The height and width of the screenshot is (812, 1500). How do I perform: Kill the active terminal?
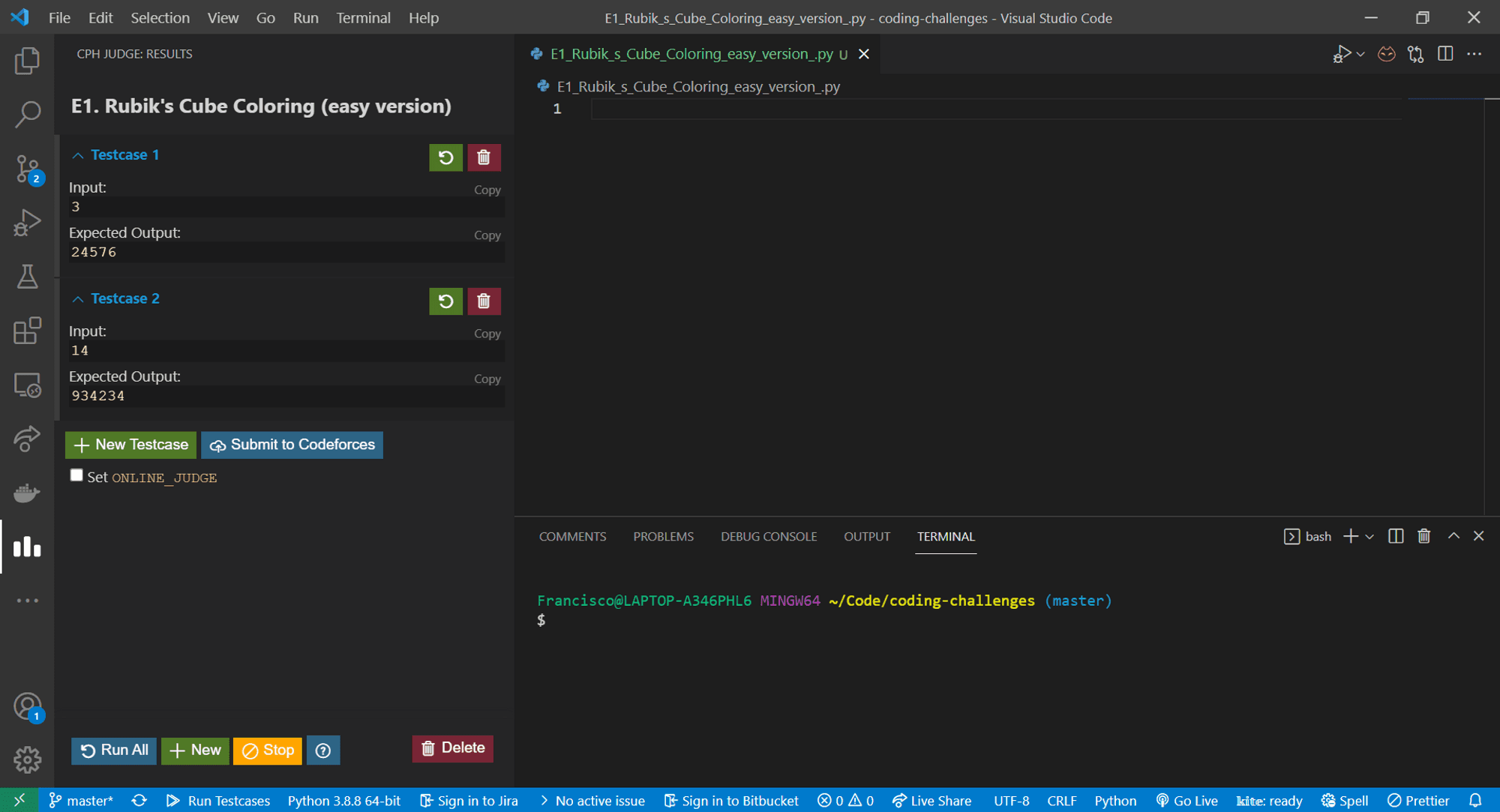click(x=1423, y=536)
